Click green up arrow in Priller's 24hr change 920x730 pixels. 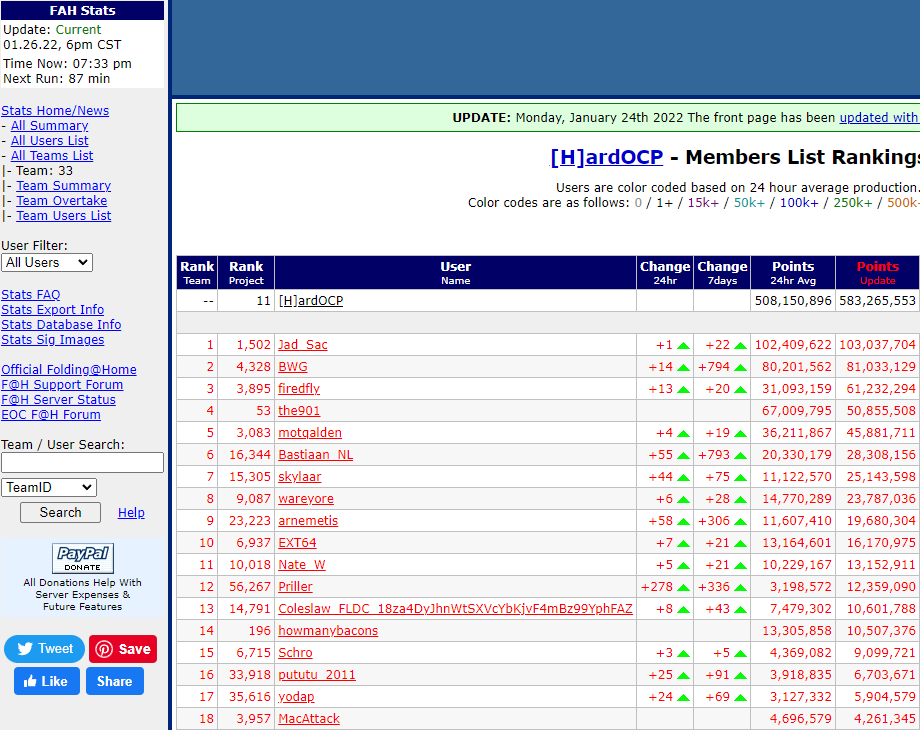684,587
